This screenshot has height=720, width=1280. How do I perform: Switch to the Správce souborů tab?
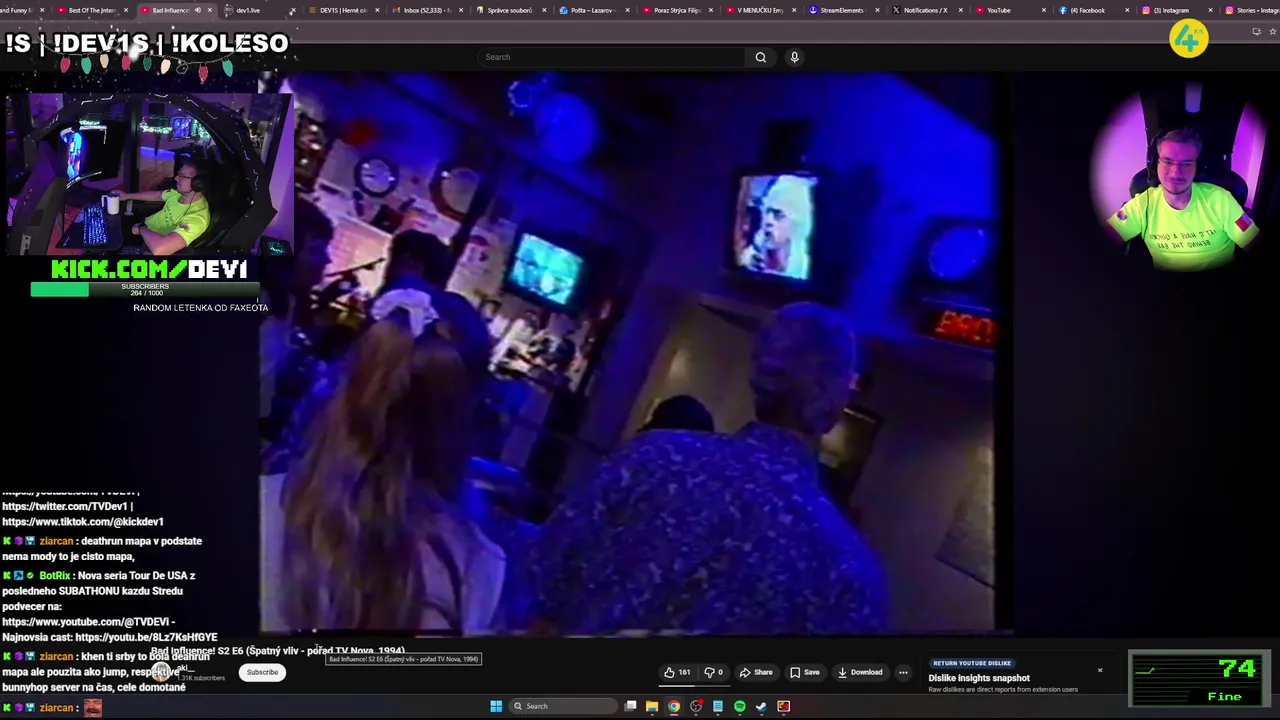pyautogui.click(x=508, y=10)
